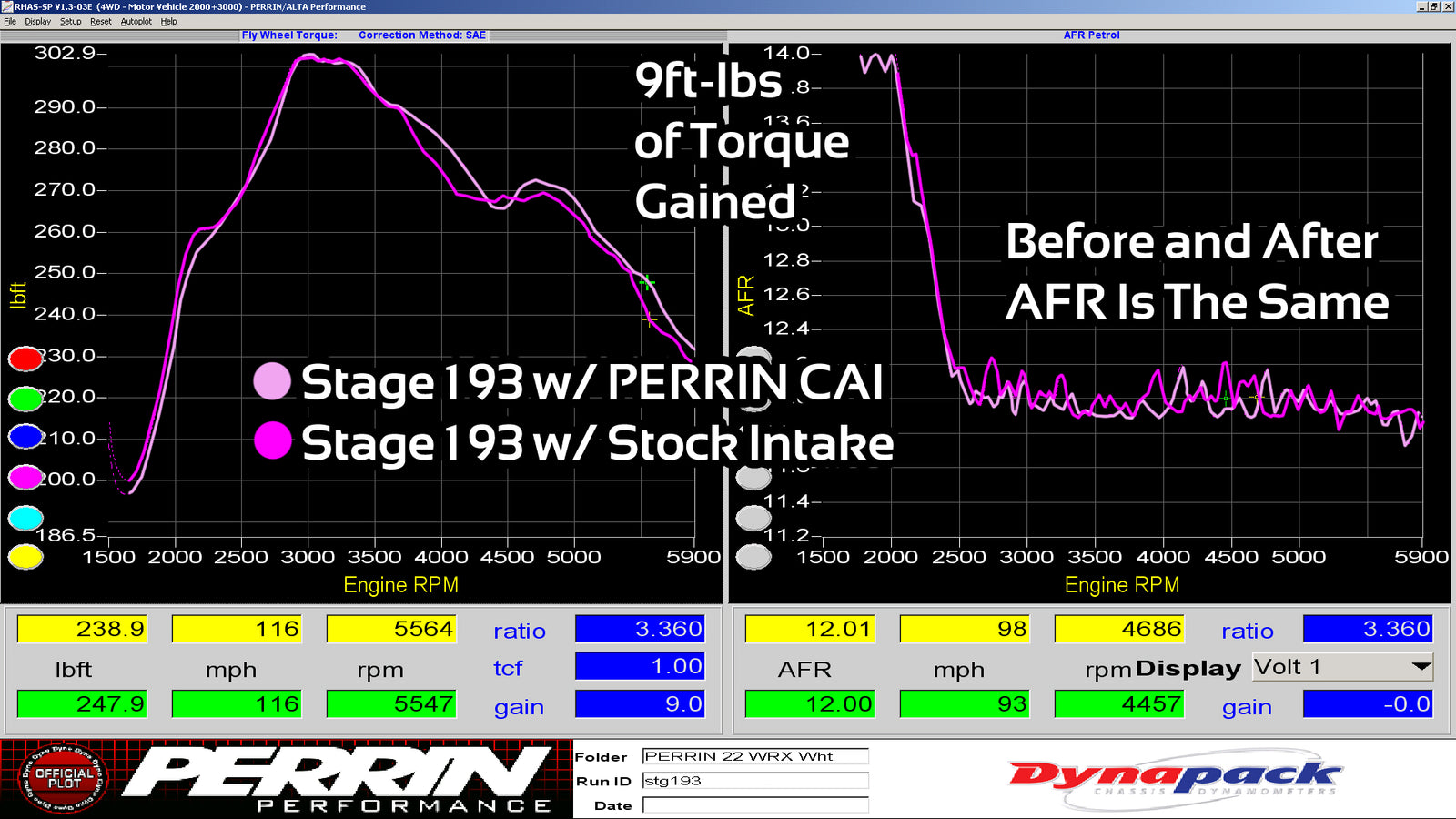The width and height of the screenshot is (1456, 819).
Task: Toggle the blue run trace circle
Action: point(25,437)
